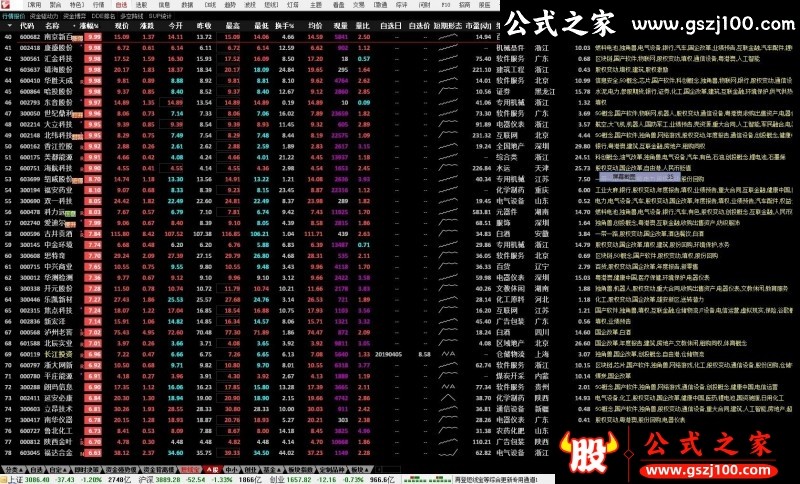Screen dimensions: 800x484
Task: Open the 分类 bottom tab dropdown
Action: tap(14, 469)
